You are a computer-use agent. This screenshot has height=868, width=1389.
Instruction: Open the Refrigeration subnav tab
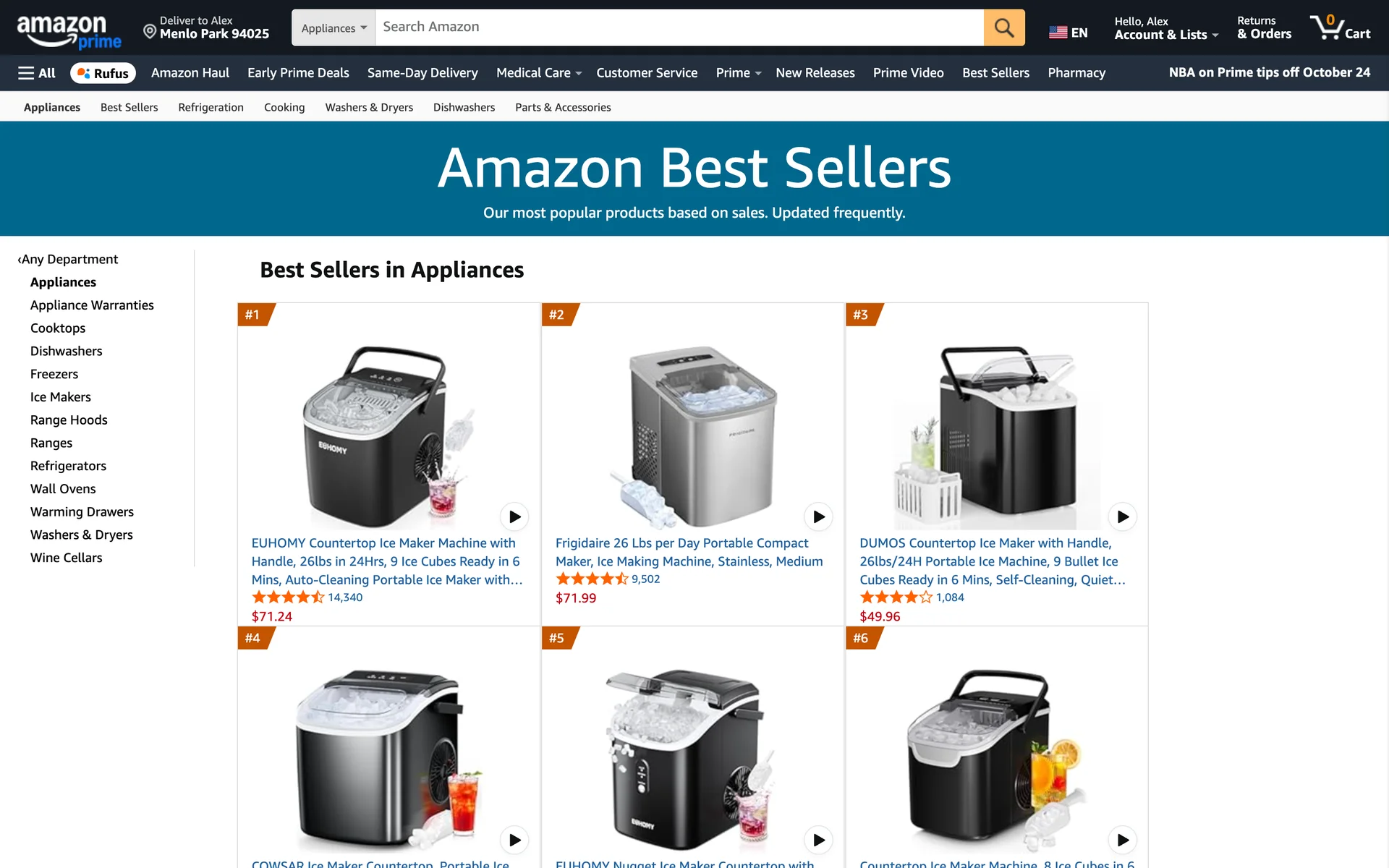tap(211, 107)
